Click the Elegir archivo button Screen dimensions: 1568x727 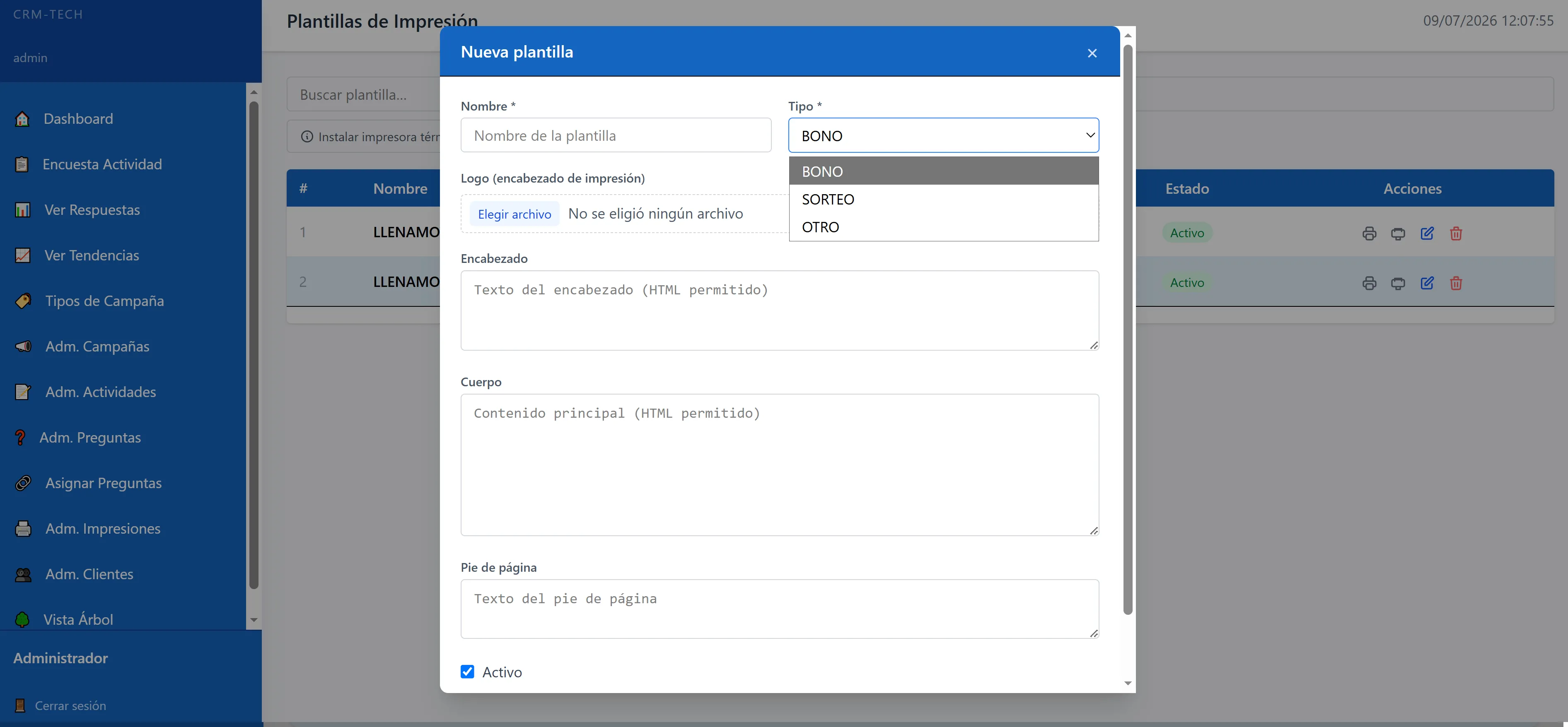coord(515,214)
